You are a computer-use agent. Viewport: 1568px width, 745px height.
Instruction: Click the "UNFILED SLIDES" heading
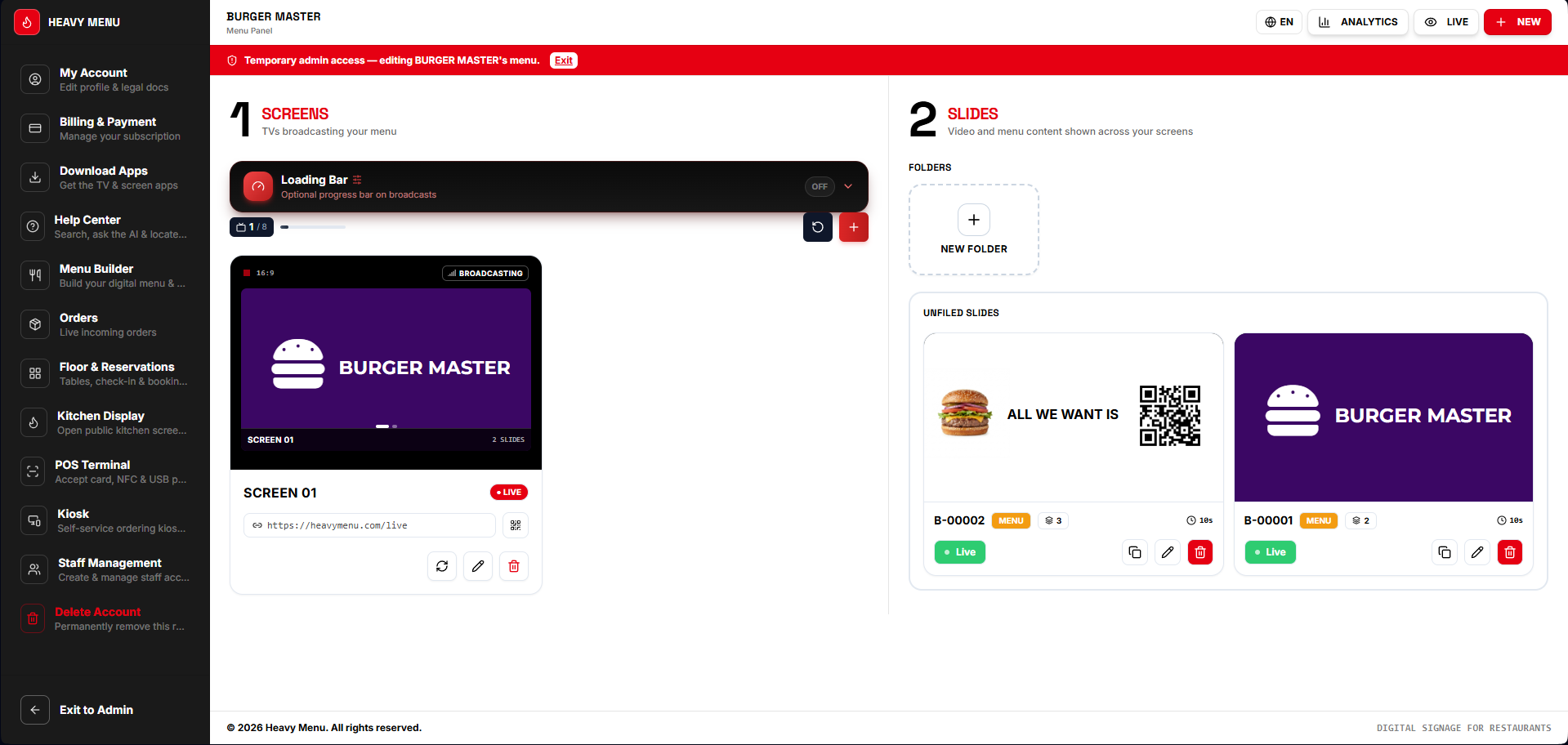(961, 313)
